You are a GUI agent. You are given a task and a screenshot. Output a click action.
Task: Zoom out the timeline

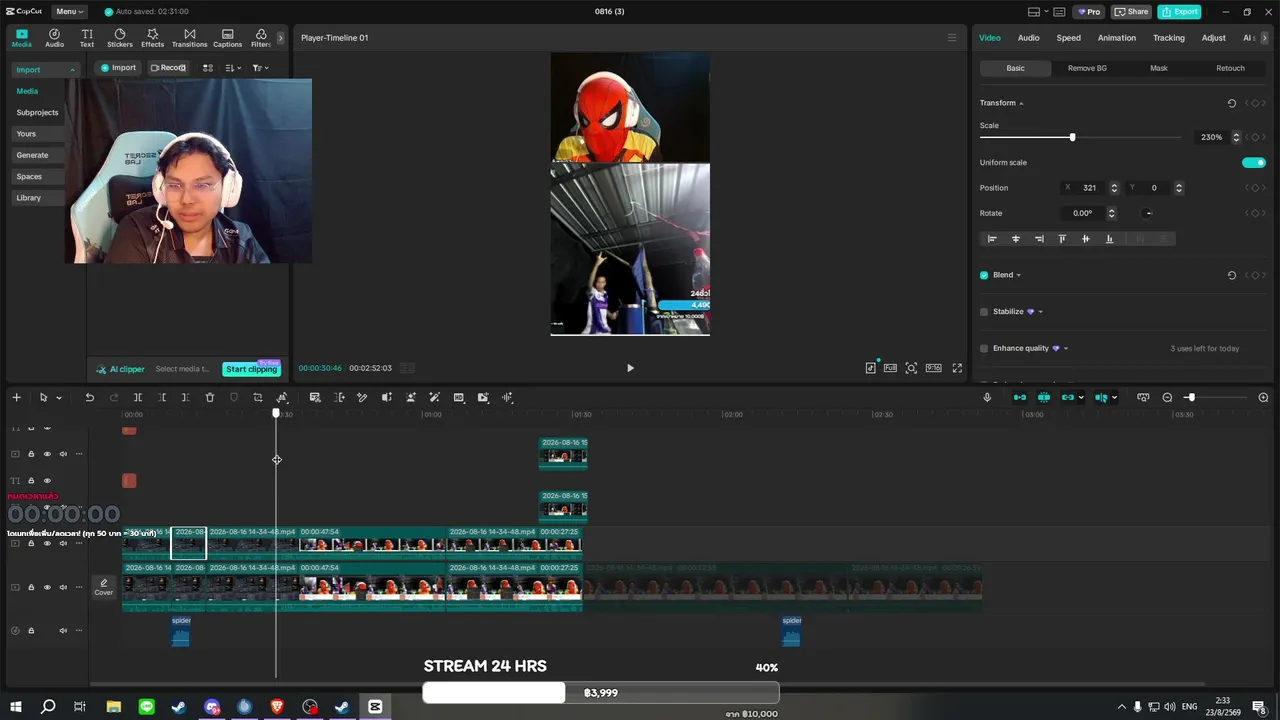coord(1167,398)
